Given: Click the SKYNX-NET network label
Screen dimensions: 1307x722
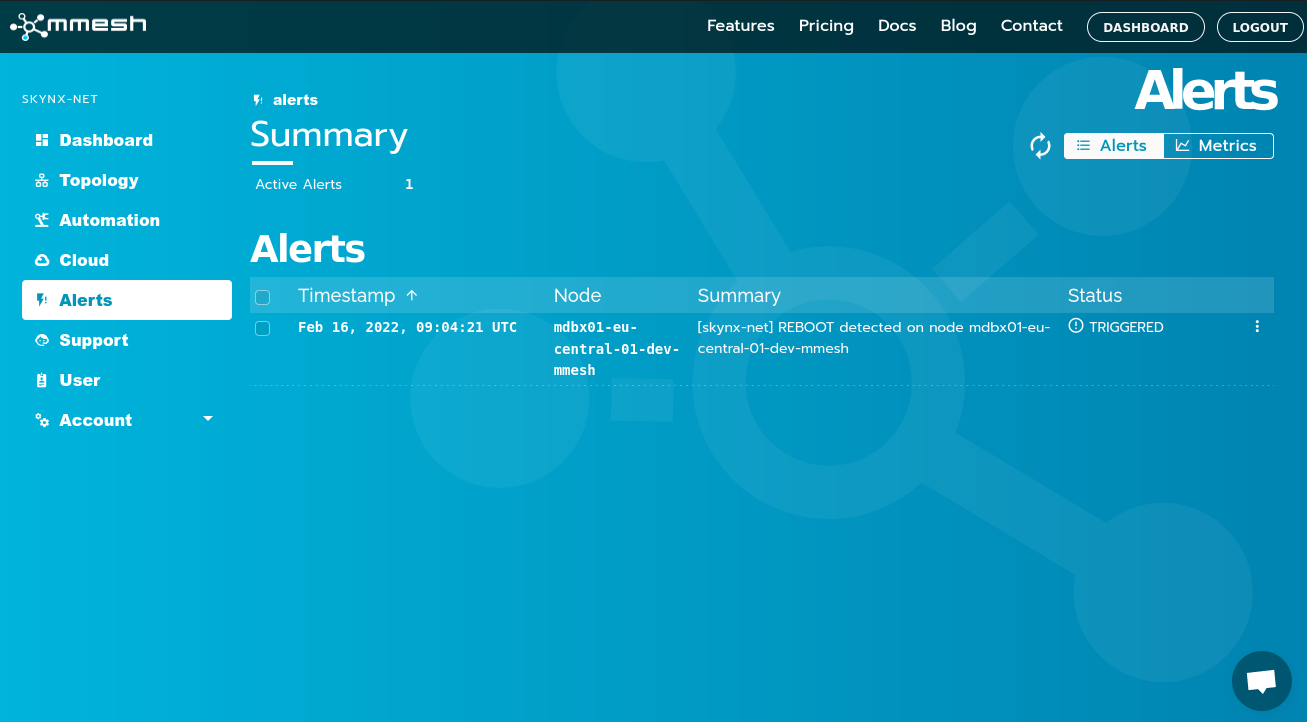Looking at the screenshot, I should [x=60, y=99].
